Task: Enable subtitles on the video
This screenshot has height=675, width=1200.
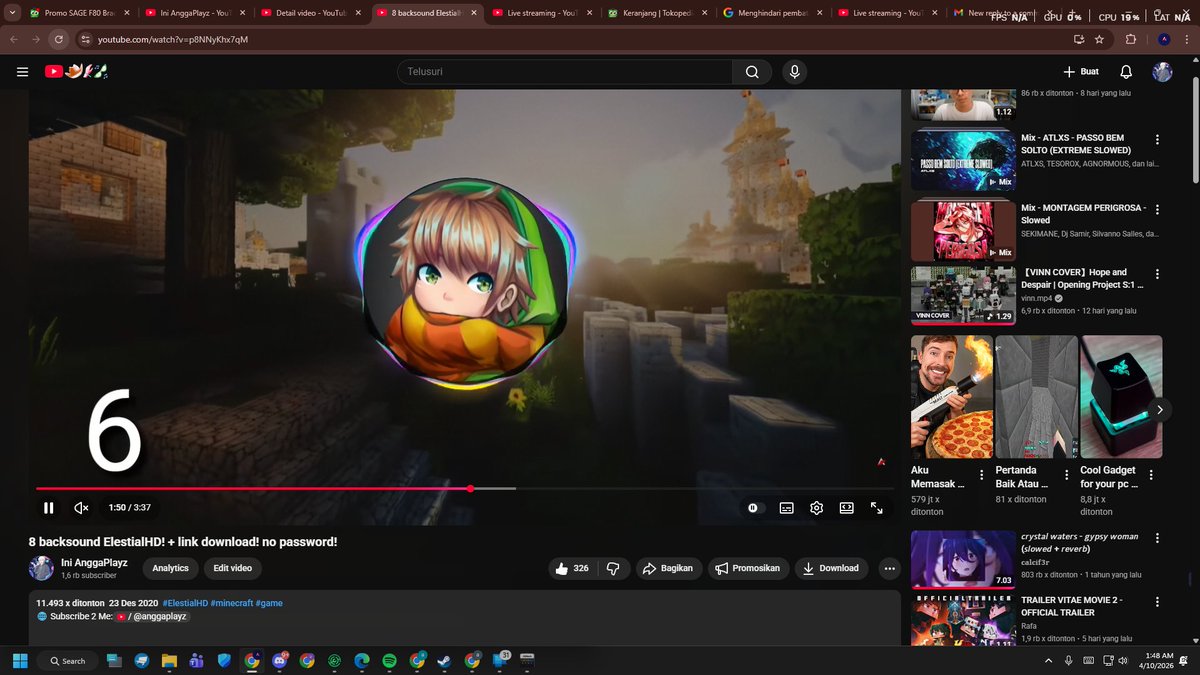Action: 786,507
